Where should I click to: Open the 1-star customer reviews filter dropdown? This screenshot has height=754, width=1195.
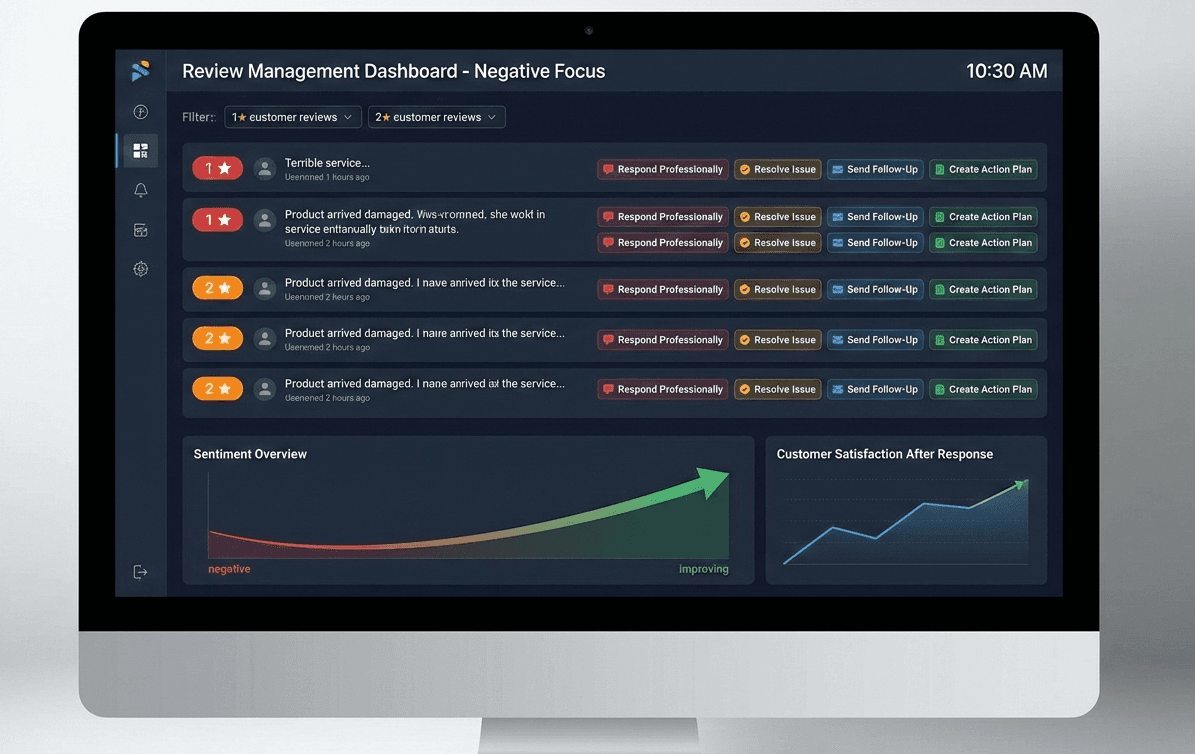point(292,116)
